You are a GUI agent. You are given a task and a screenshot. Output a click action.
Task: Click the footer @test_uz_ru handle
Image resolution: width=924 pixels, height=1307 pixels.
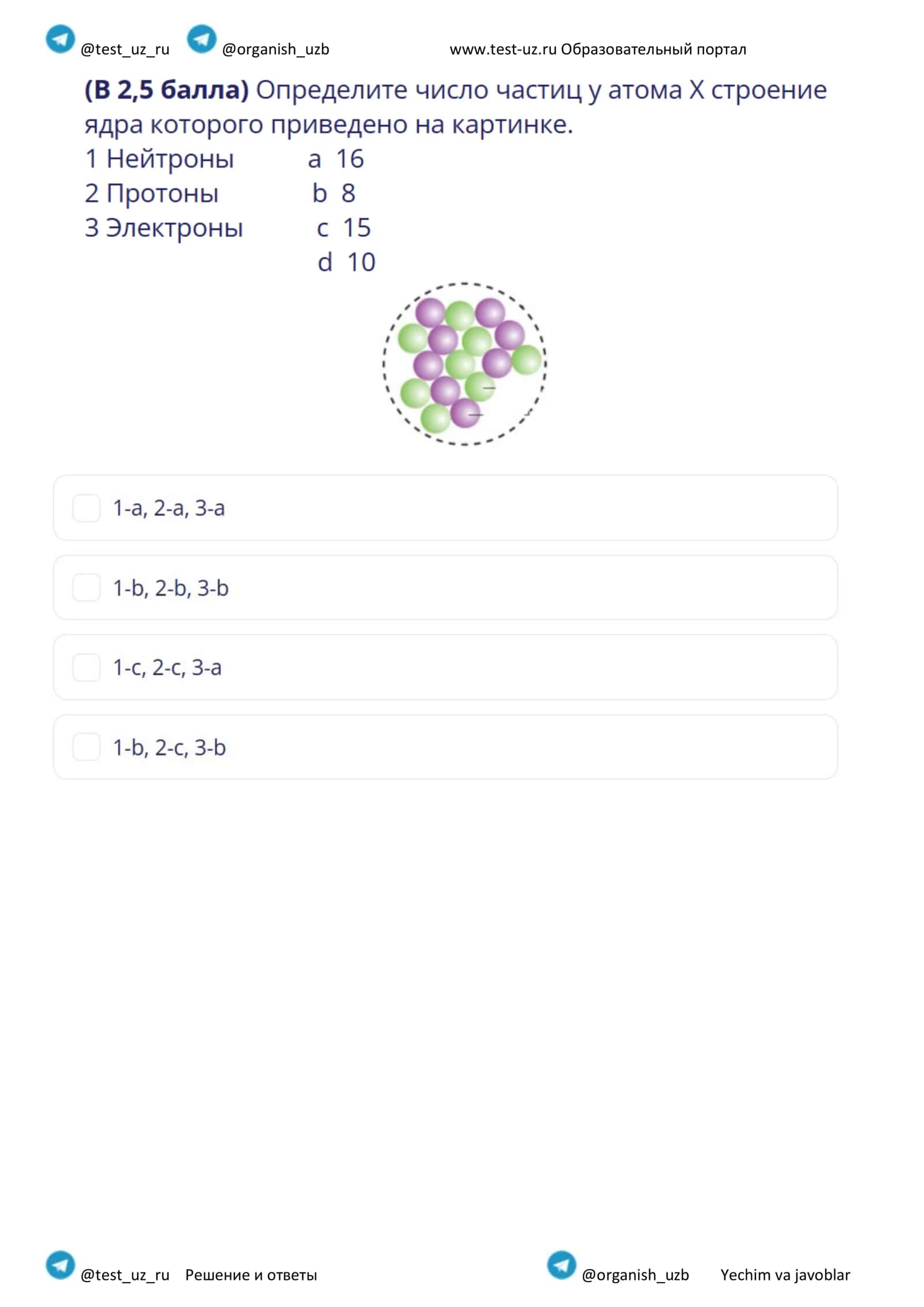click(125, 1275)
